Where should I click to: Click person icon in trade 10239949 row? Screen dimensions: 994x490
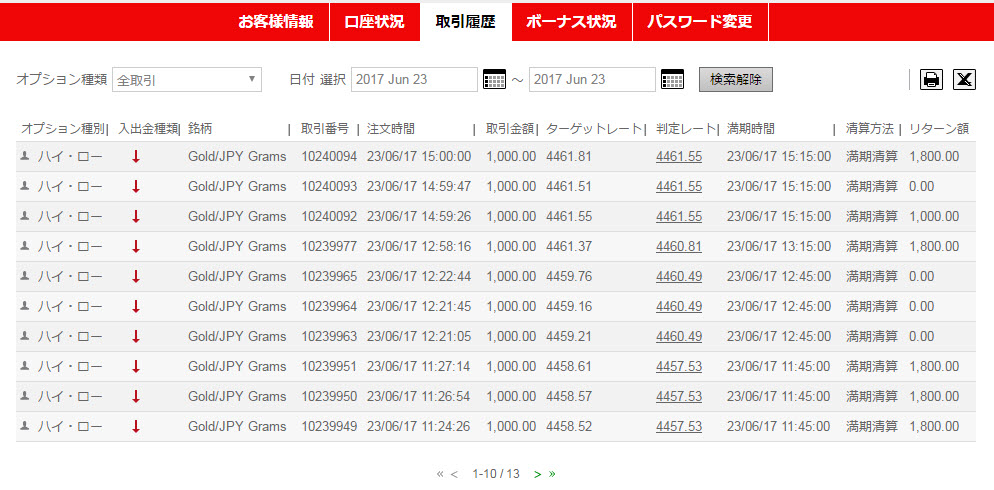pos(25,427)
